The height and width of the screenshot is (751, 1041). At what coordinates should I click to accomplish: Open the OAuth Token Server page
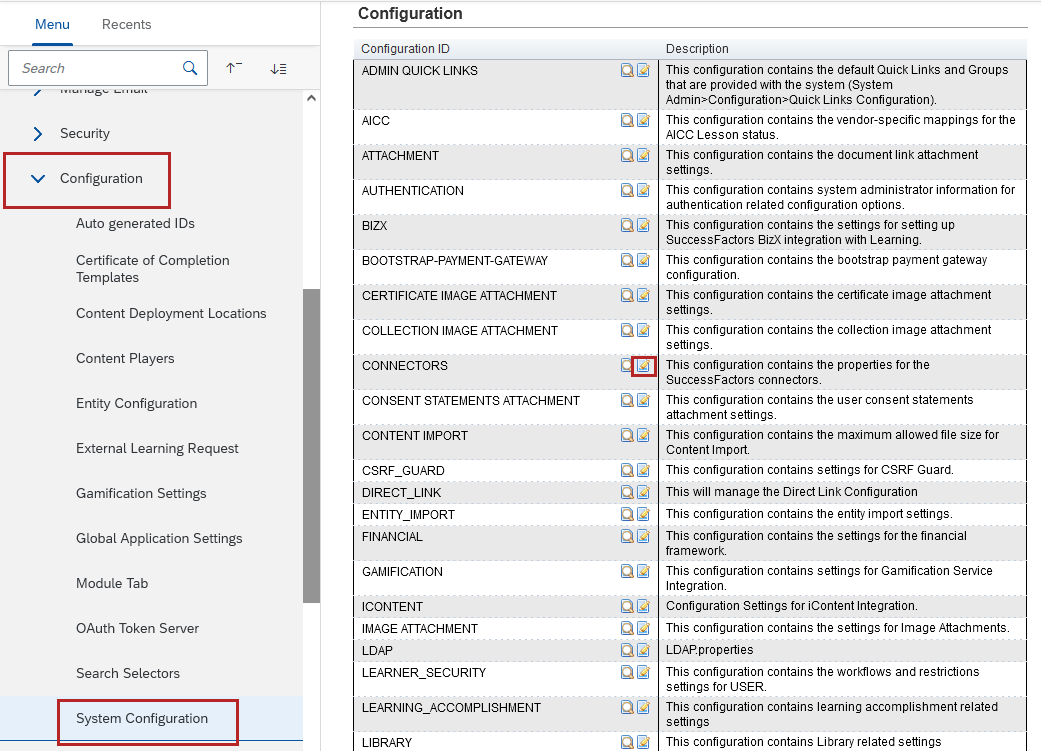coord(137,629)
